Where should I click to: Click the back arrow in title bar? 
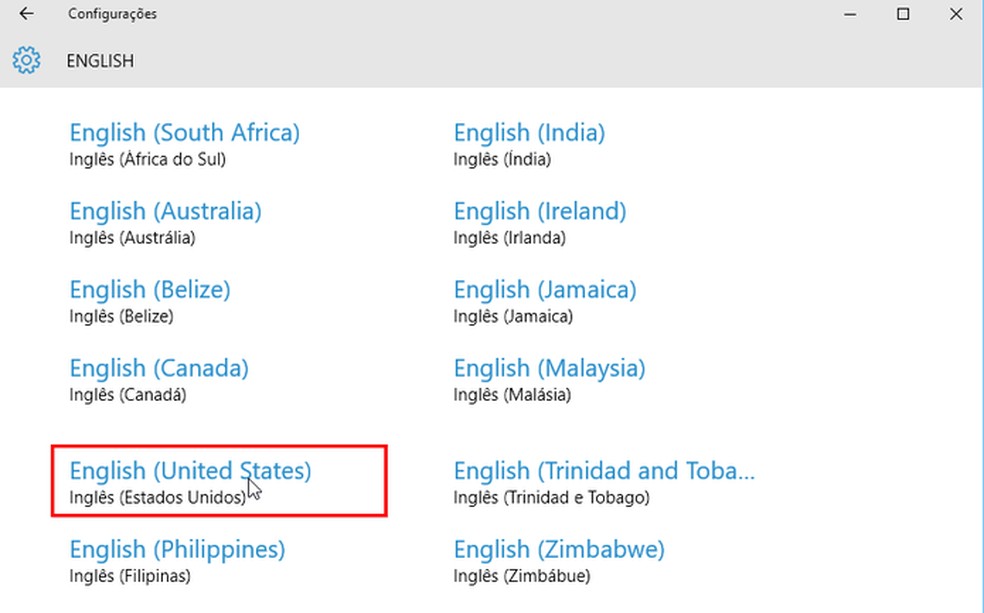pyautogui.click(x=26, y=14)
